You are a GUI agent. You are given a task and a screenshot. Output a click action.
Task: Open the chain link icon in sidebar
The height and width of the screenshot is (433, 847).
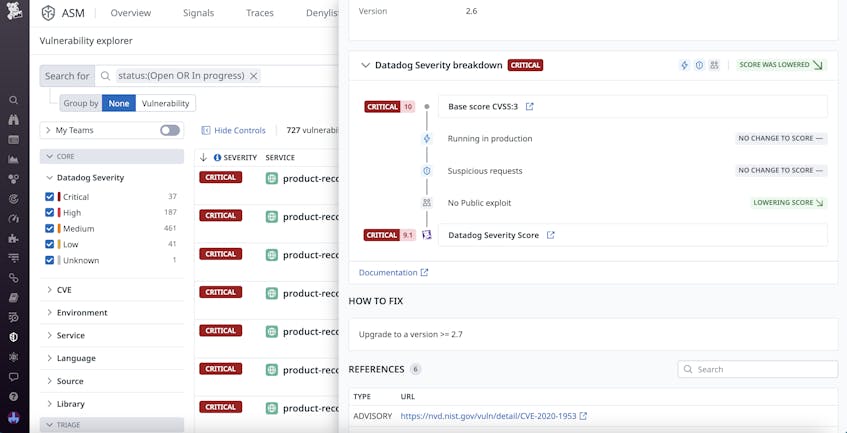[x=14, y=278]
